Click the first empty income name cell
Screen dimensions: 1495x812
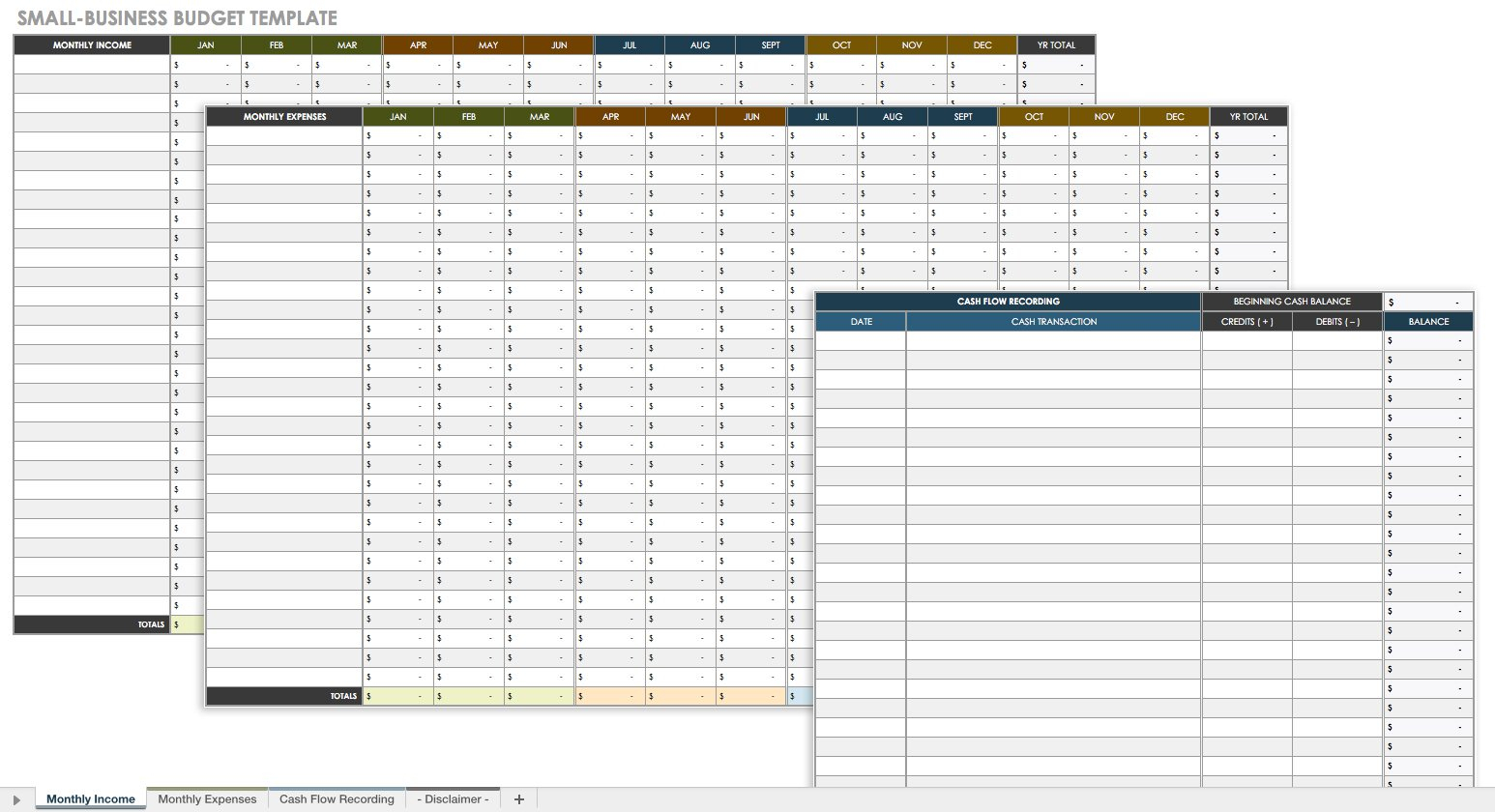[91, 64]
